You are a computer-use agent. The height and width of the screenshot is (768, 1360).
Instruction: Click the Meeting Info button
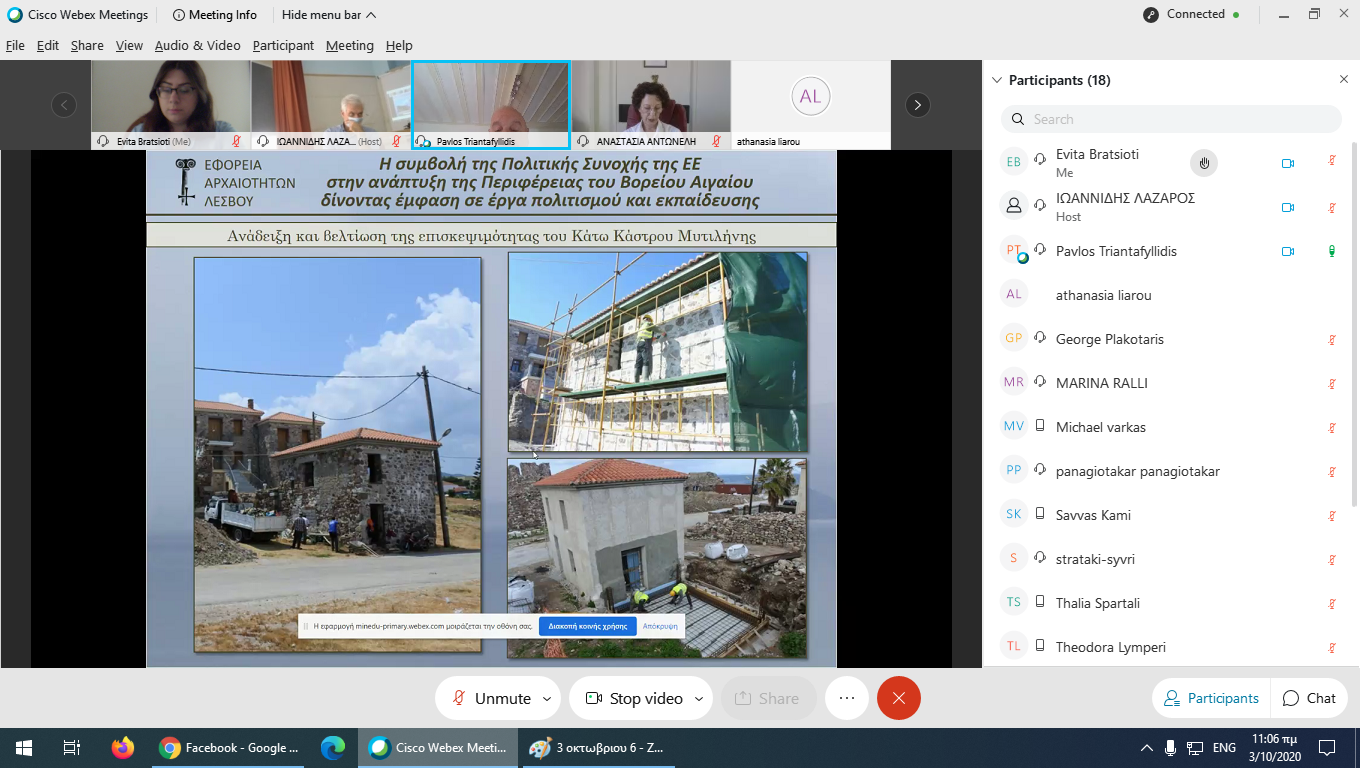[x=215, y=15]
